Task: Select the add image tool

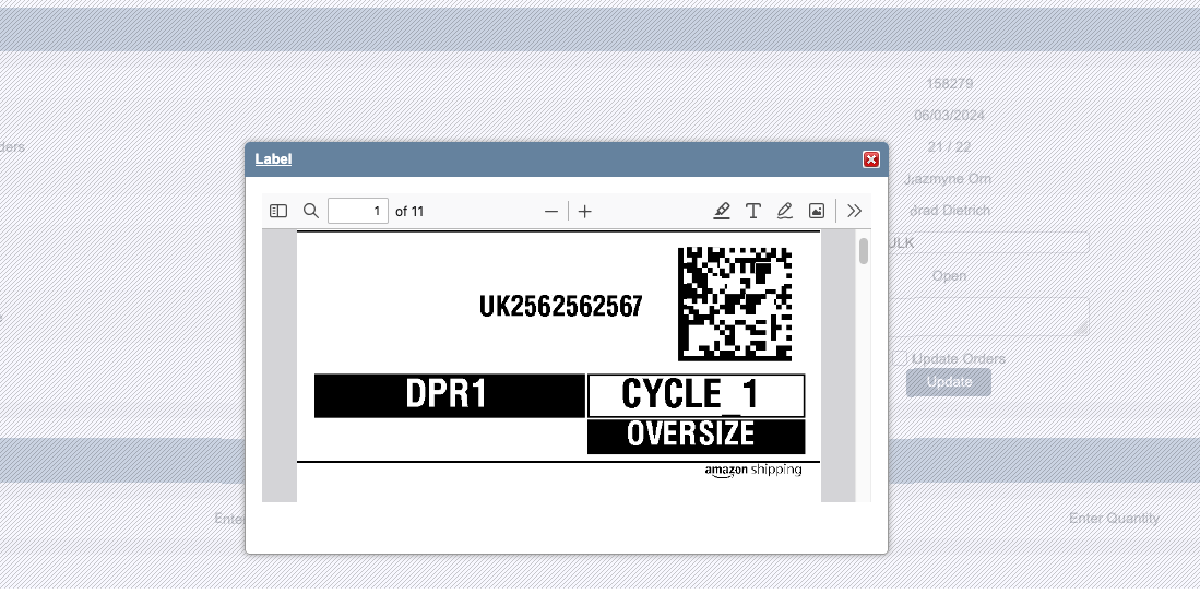Action: pos(816,211)
